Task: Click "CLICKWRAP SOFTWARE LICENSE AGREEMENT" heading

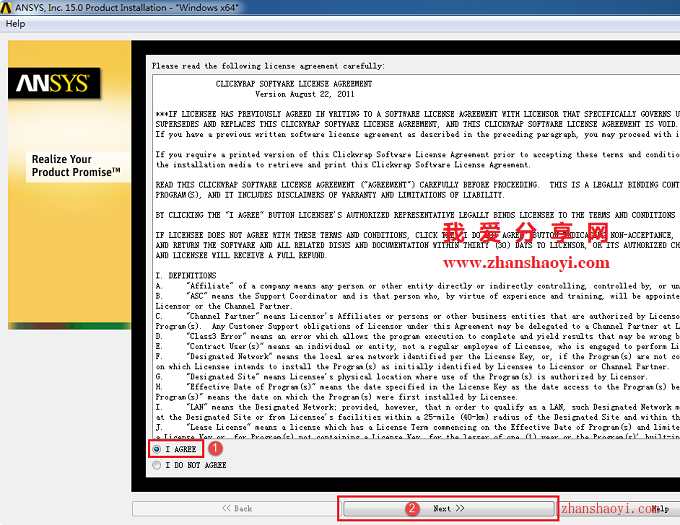Action: click(x=294, y=84)
